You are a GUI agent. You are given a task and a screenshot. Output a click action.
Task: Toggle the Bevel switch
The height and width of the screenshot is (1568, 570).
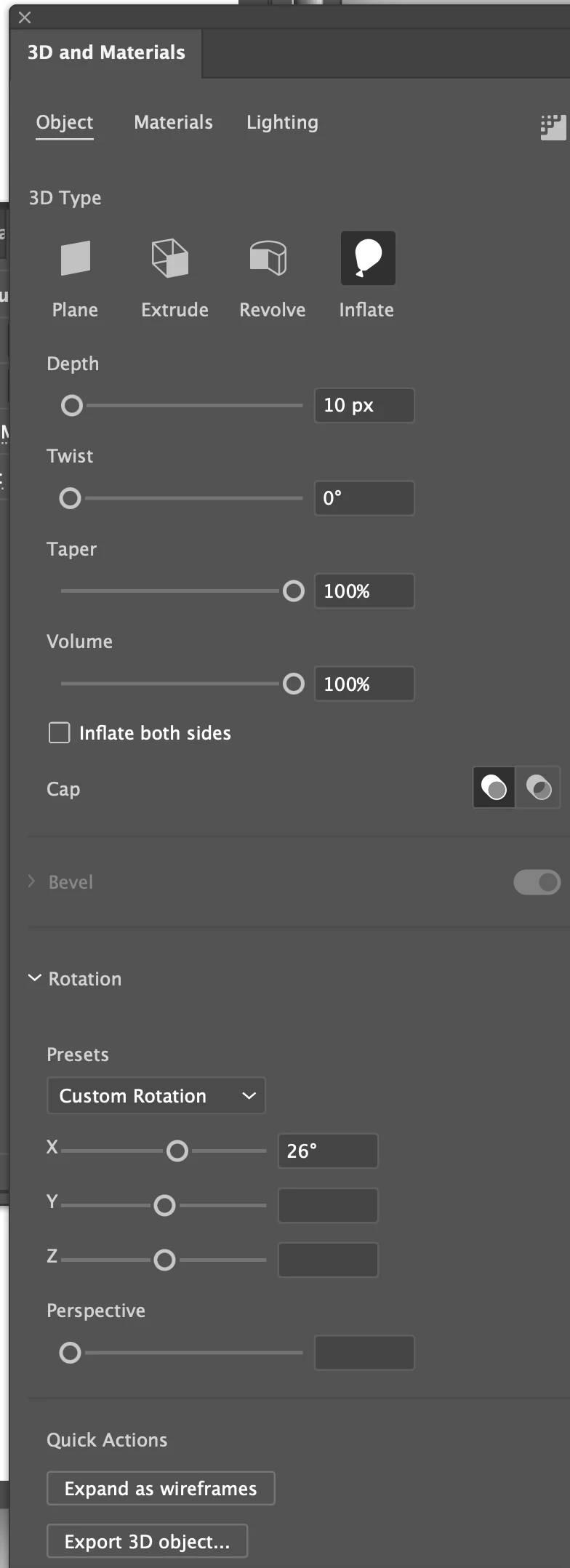click(x=537, y=882)
